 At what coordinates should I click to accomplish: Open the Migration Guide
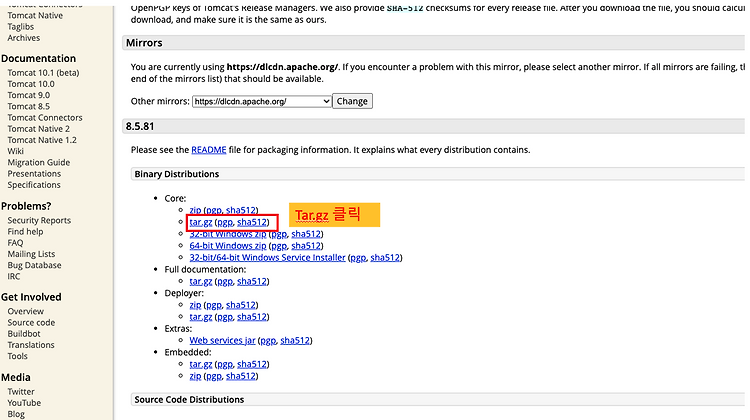(38, 163)
